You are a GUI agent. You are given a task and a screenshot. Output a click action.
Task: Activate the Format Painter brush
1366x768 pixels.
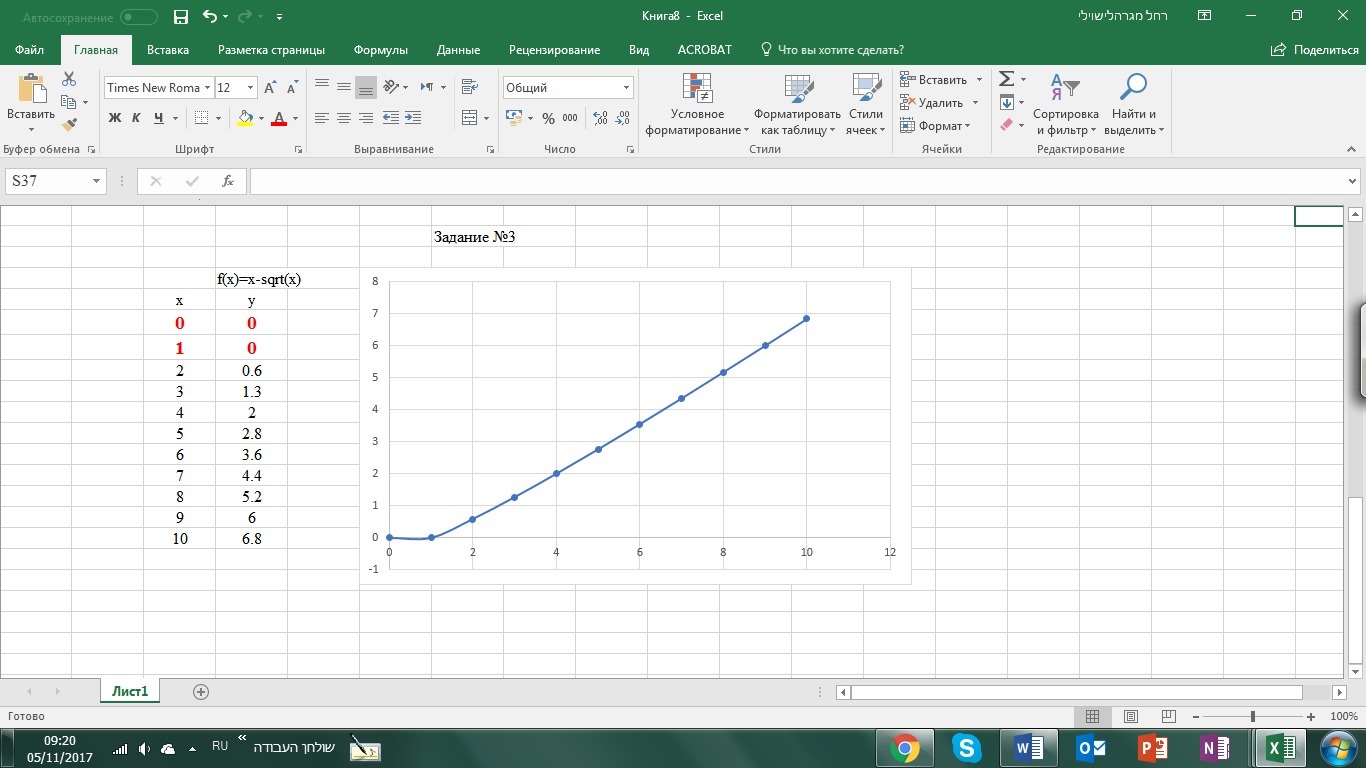coord(69,125)
